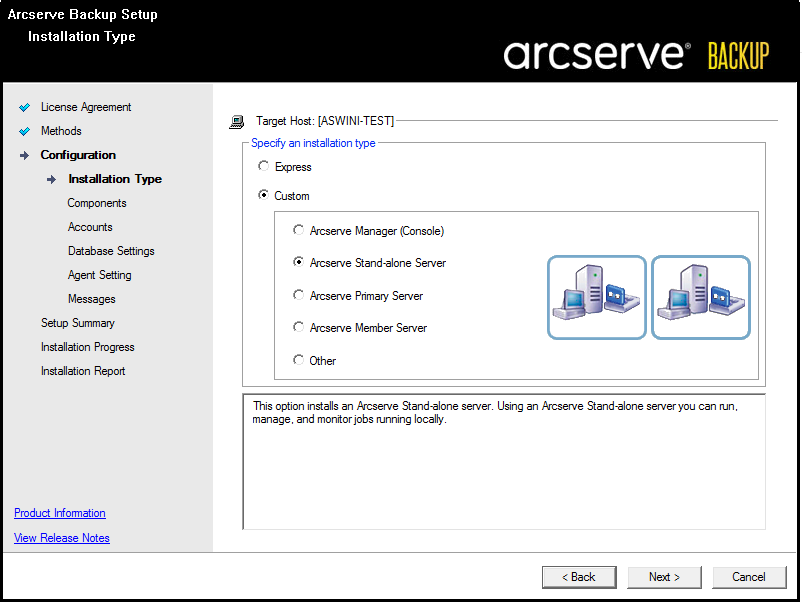
Task: Click the Methods checkmark icon
Action: click(x=25, y=132)
